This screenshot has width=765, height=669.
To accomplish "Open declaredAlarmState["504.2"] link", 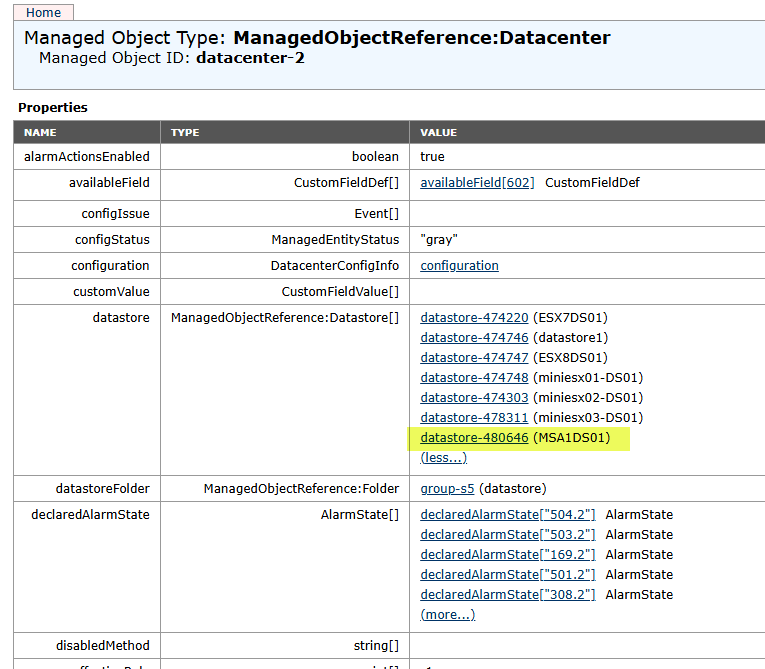I will [507, 515].
